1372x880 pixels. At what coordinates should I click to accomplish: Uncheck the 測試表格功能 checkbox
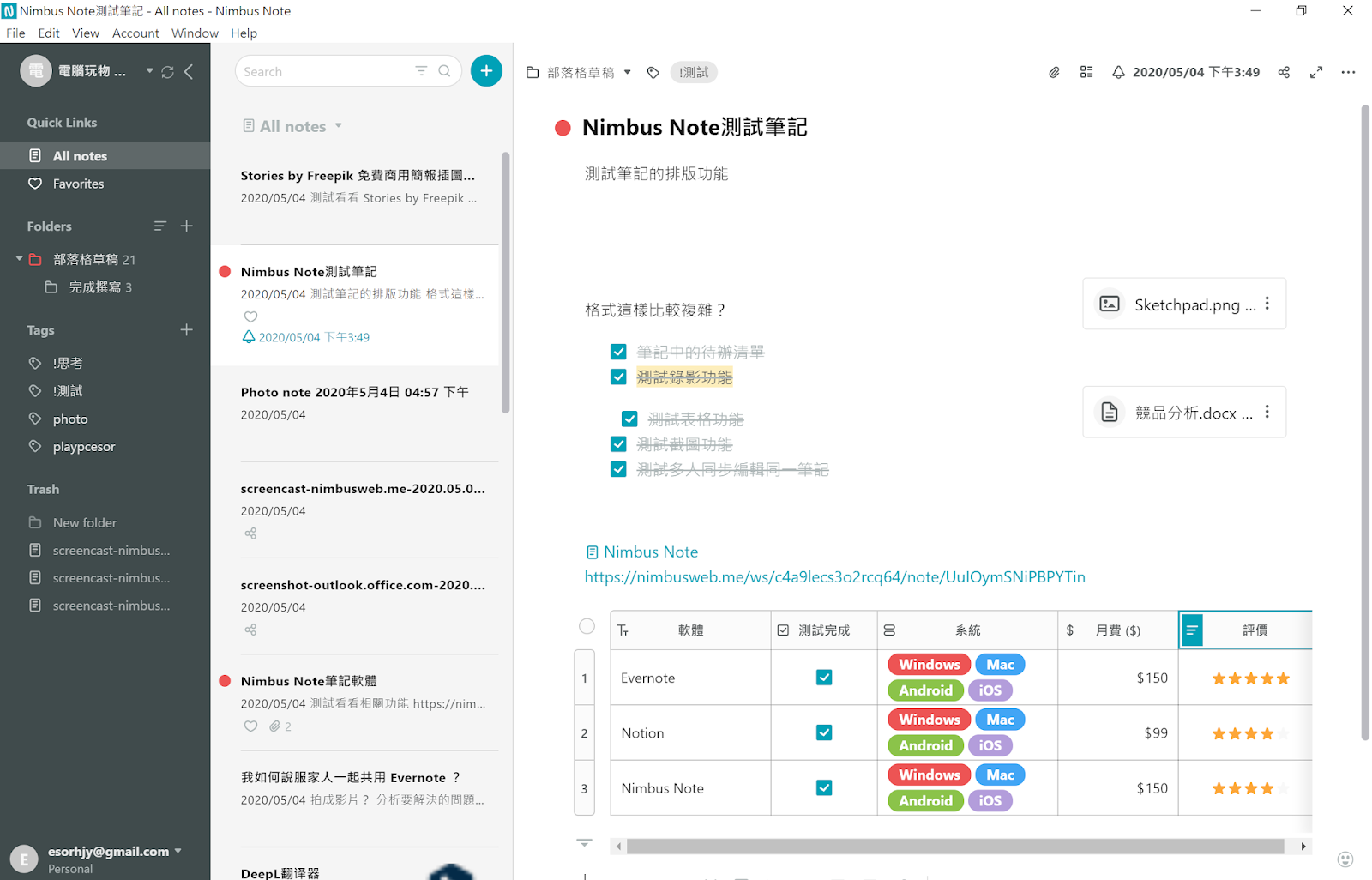click(629, 419)
